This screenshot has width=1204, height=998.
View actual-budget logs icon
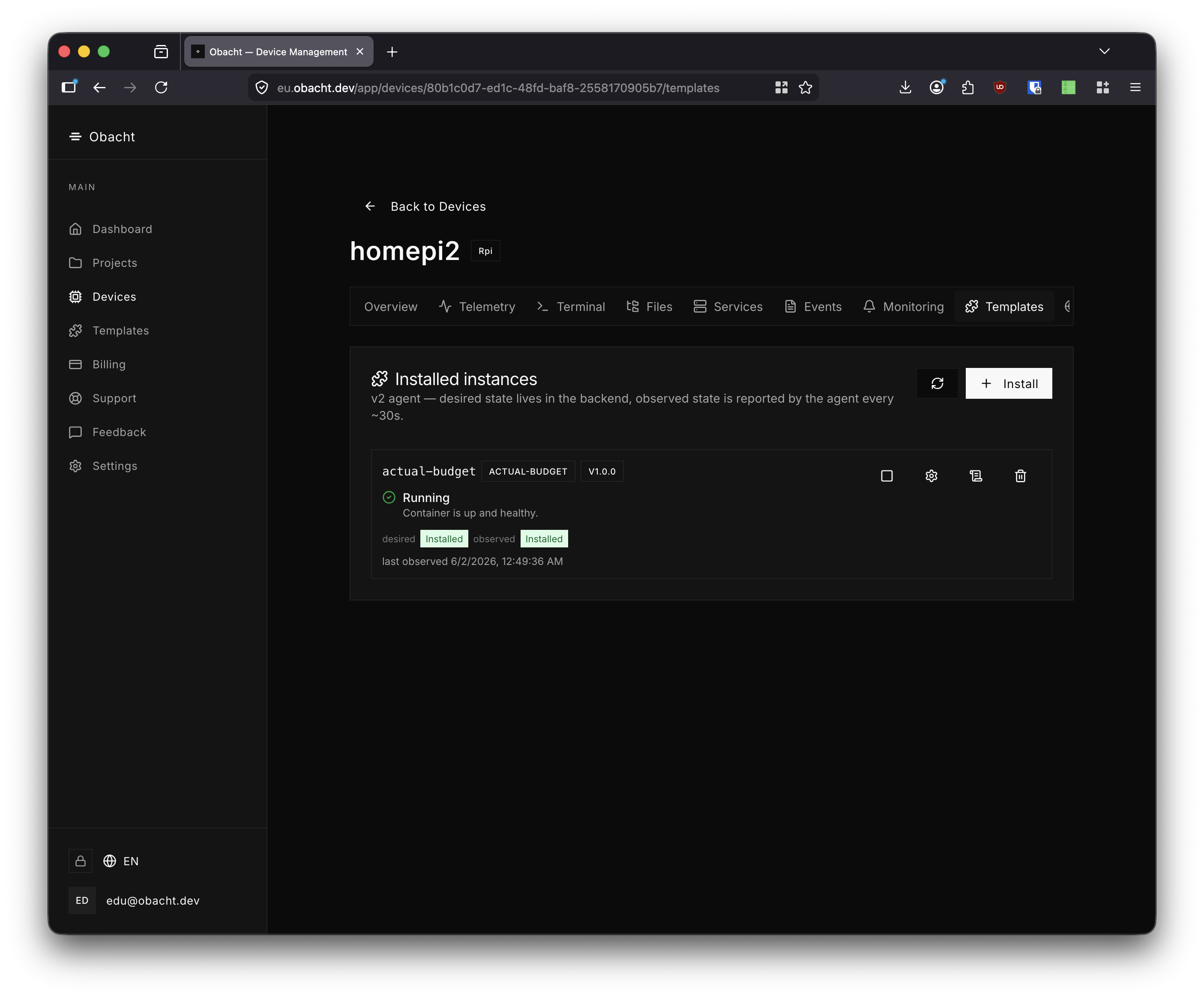tap(976, 476)
